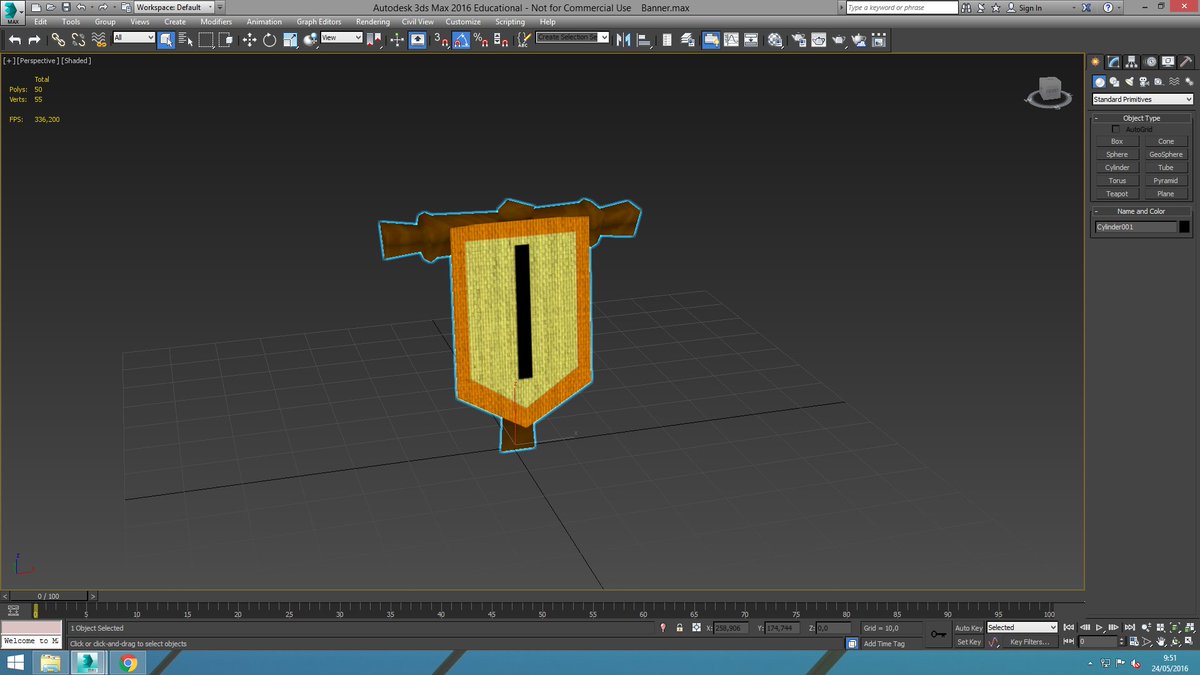Activate Select and Move tool
Screen dimensions: 1200x675
point(250,40)
